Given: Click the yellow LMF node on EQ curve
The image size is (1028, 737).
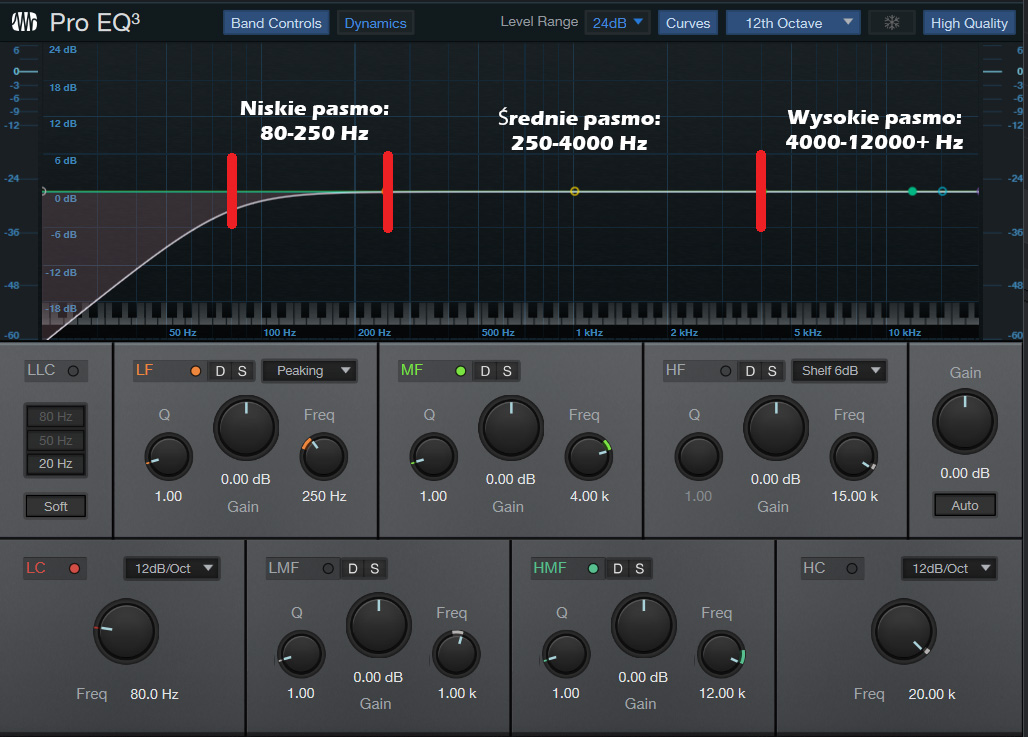Looking at the screenshot, I should (x=574, y=191).
